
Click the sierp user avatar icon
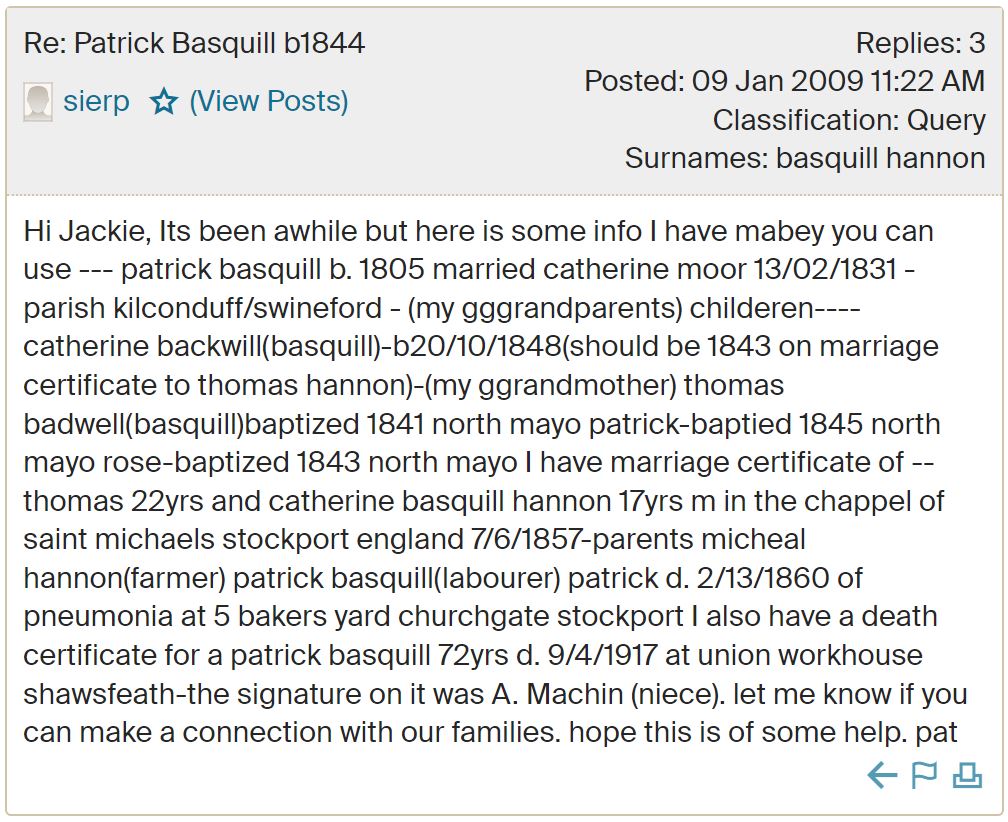pos(38,102)
